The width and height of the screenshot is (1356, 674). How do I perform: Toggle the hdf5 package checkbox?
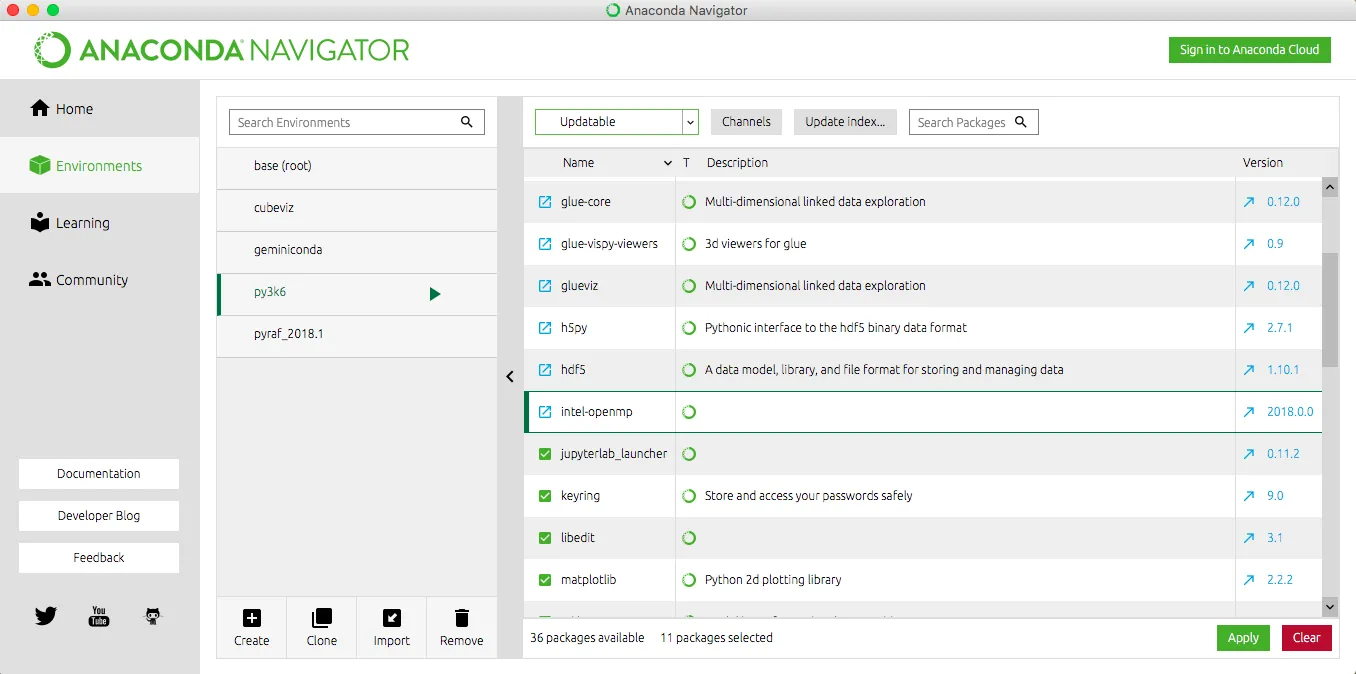pyautogui.click(x=545, y=370)
